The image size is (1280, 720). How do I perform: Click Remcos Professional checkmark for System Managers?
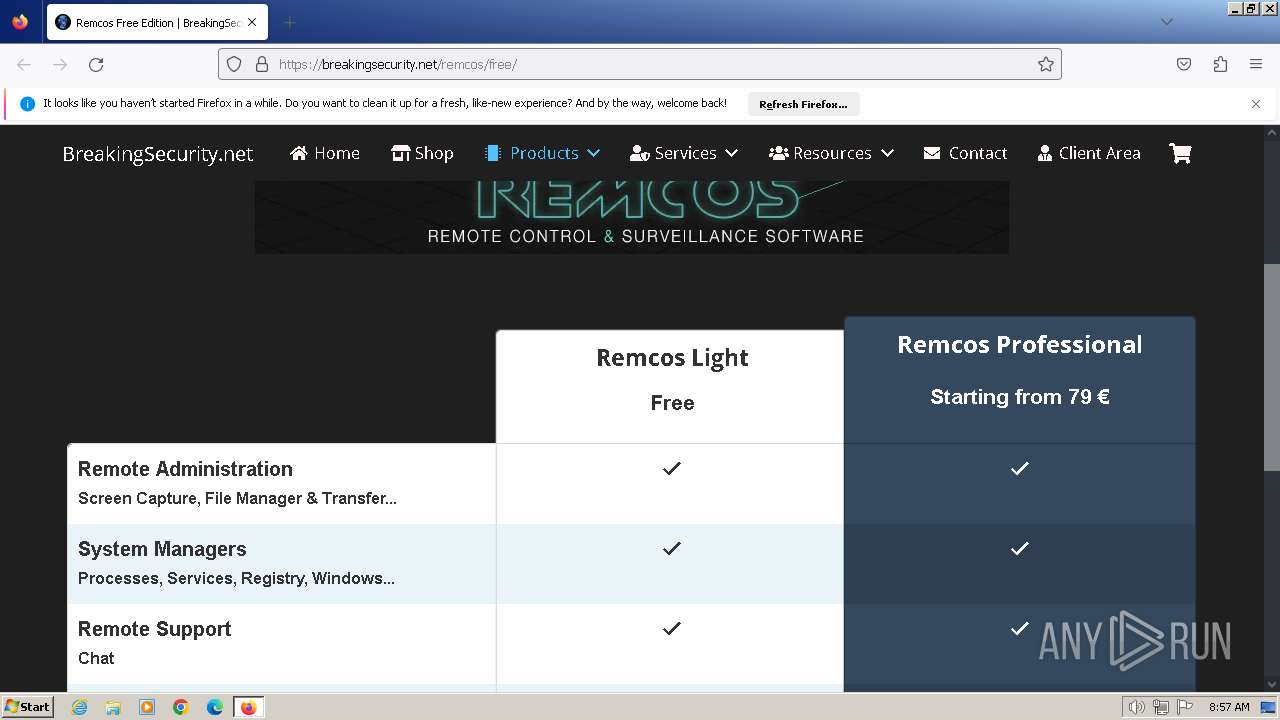click(x=1019, y=548)
